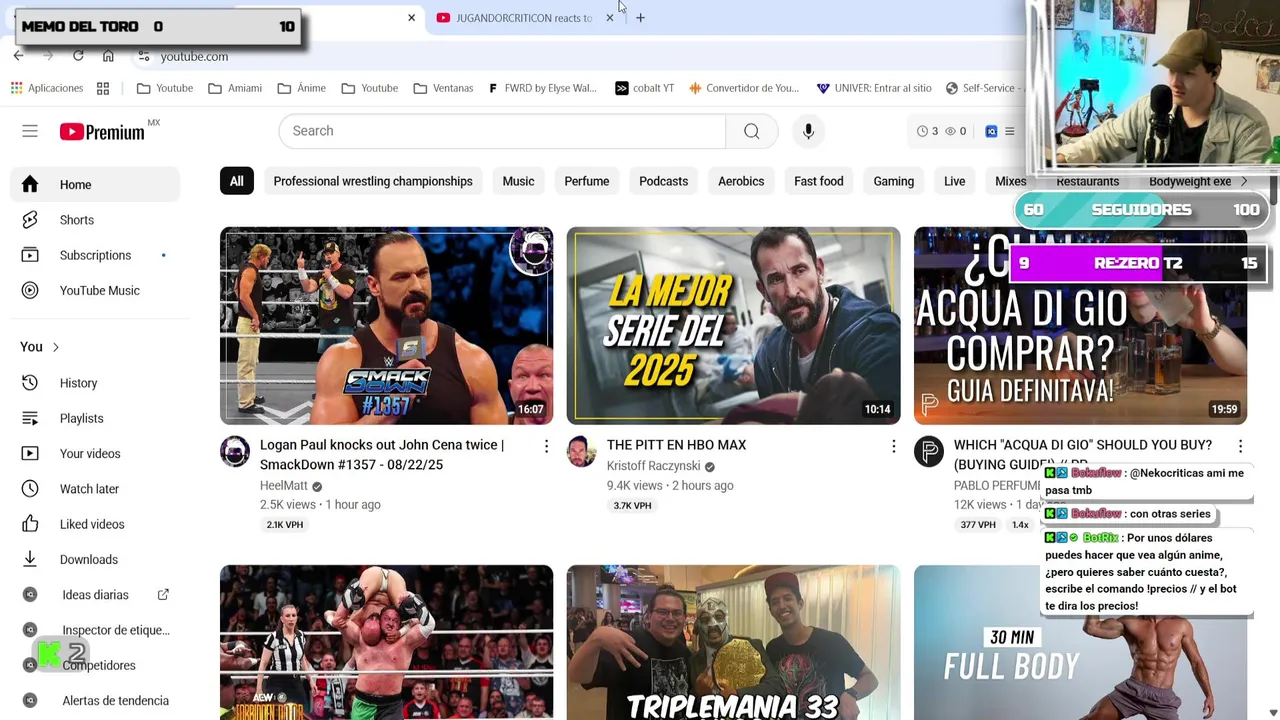The image size is (1280, 720).
Task: Show more category chips with right arrow
Action: pyautogui.click(x=1243, y=181)
